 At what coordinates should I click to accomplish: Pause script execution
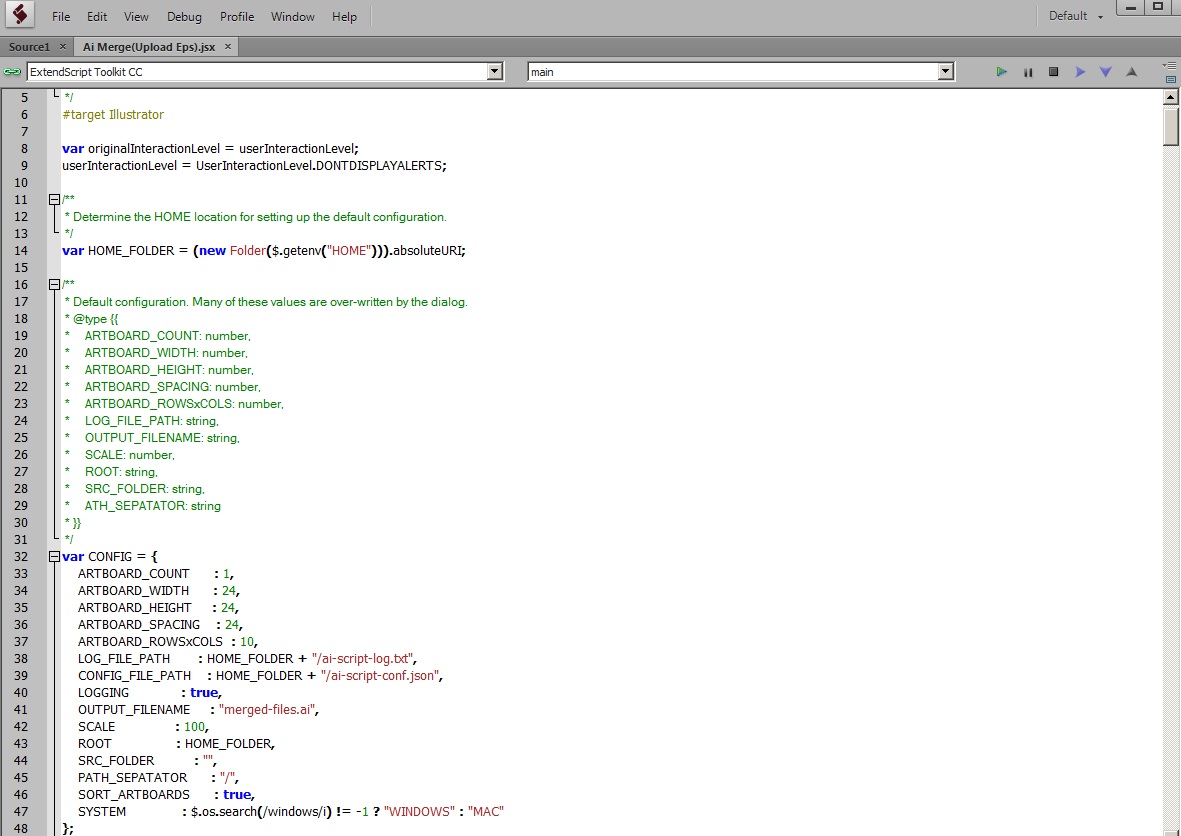point(1027,72)
